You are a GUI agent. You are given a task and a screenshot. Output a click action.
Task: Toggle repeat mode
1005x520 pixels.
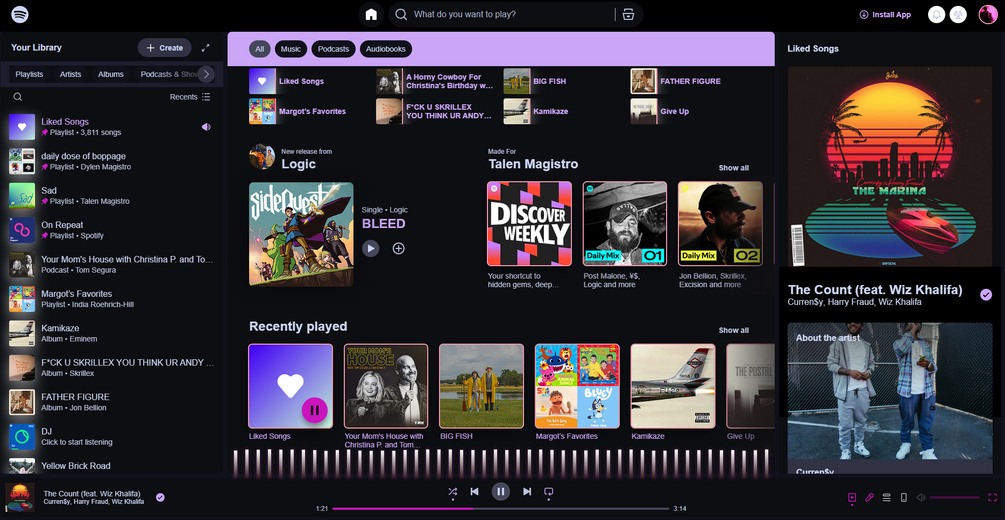[x=548, y=492]
